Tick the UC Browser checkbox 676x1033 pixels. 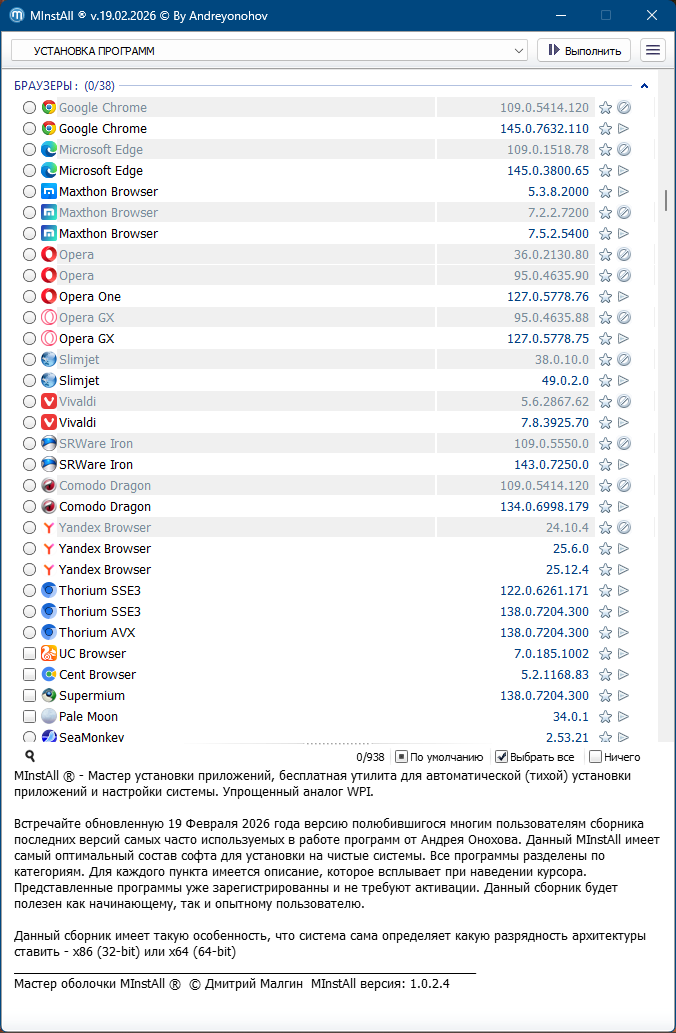pos(30,654)
